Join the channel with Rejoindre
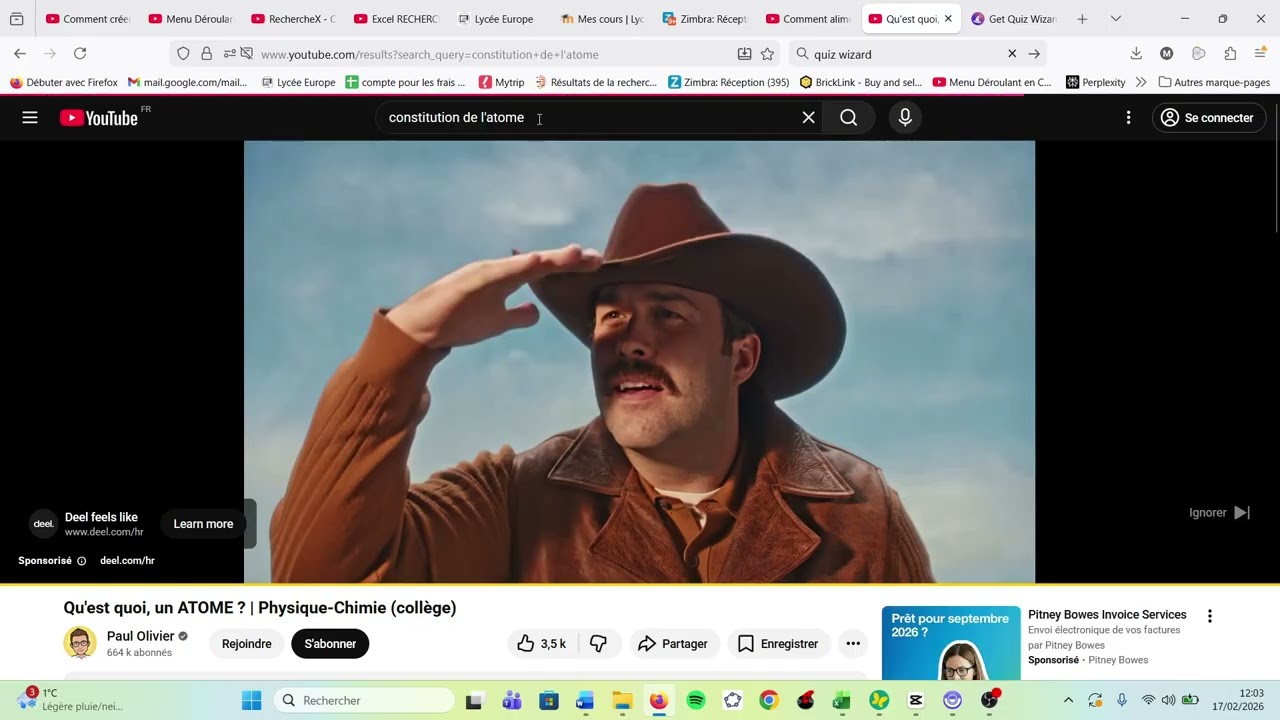 (x=246, y=644)
